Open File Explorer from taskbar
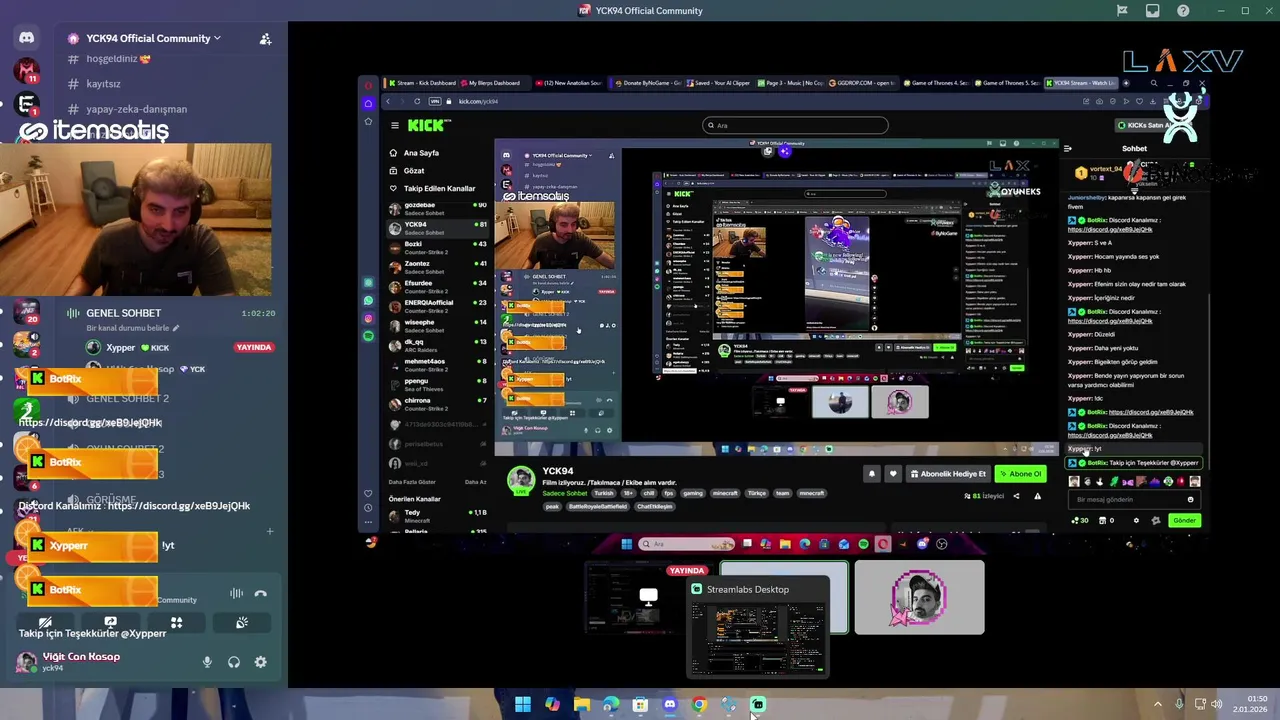1280x720 pixels. (582, 705)
